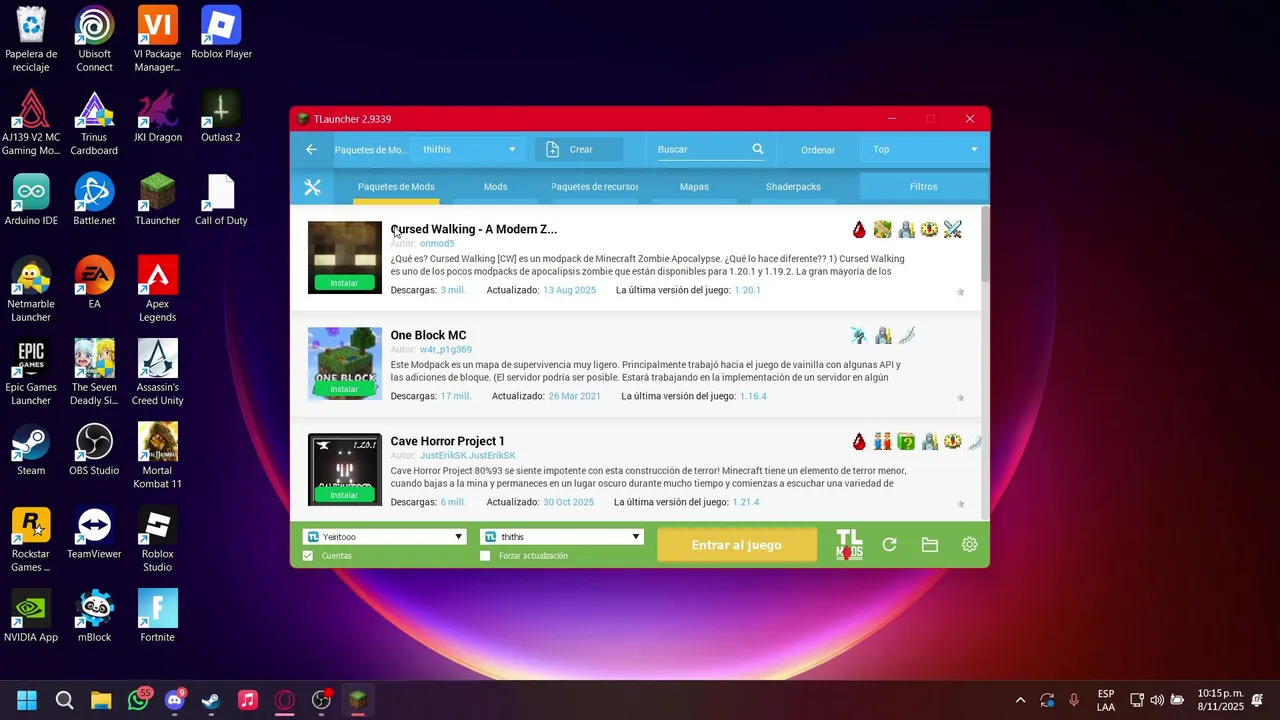Open TLauncher settings gear icon
Viewport: 1280px width, 720px height.
[x=969, y=545]
